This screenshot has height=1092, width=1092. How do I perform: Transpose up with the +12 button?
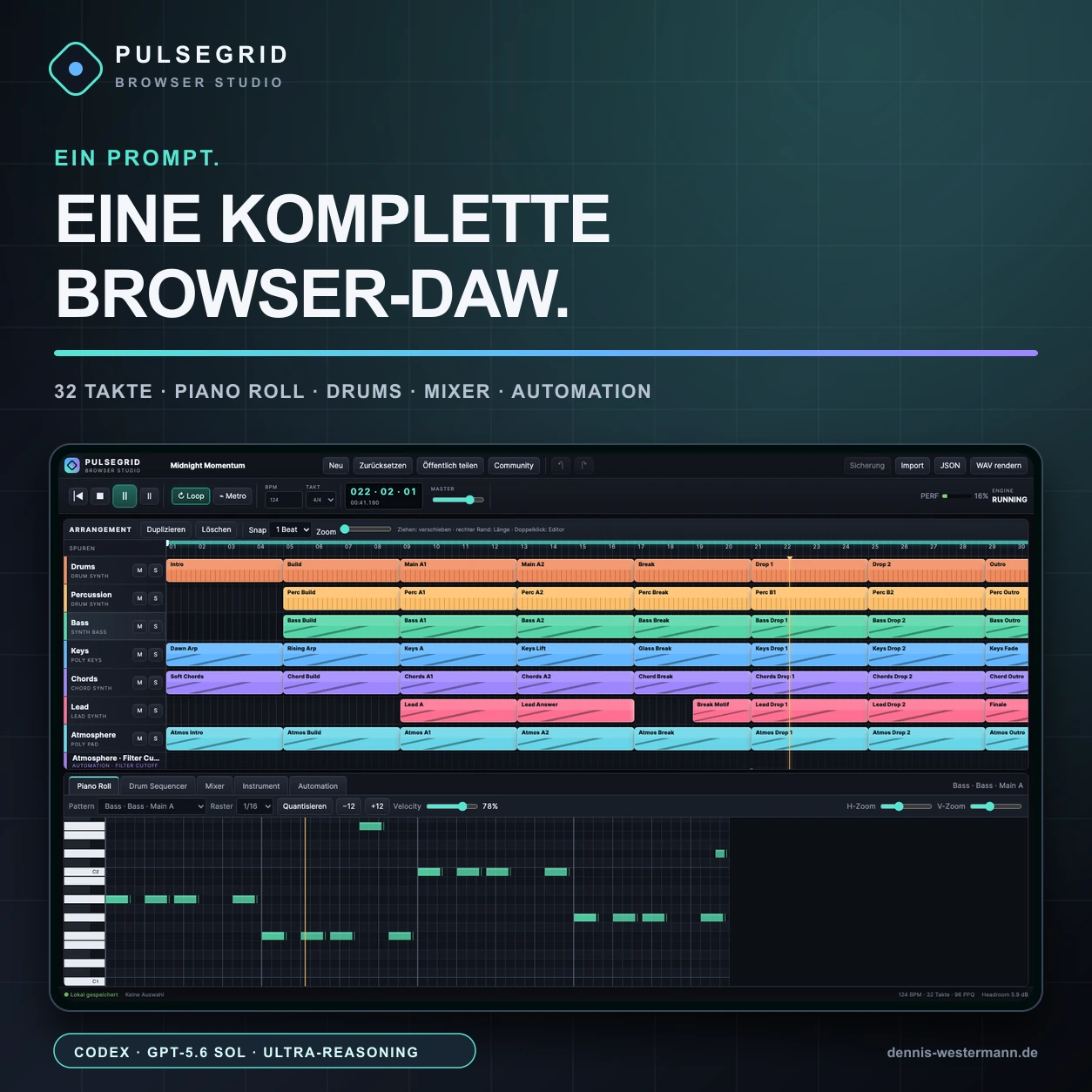coord(377,806)
